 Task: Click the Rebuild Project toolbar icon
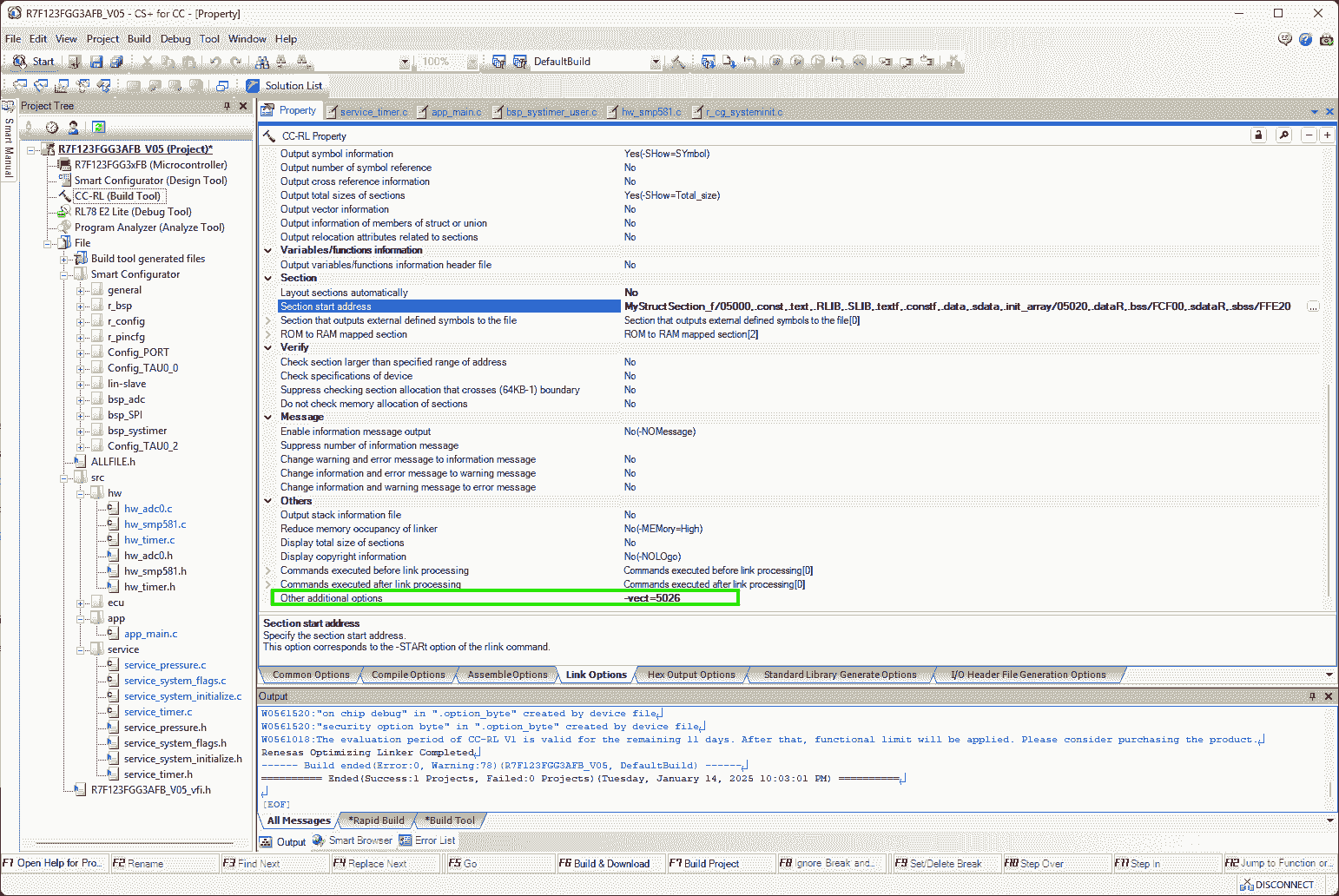coord(520,62)
